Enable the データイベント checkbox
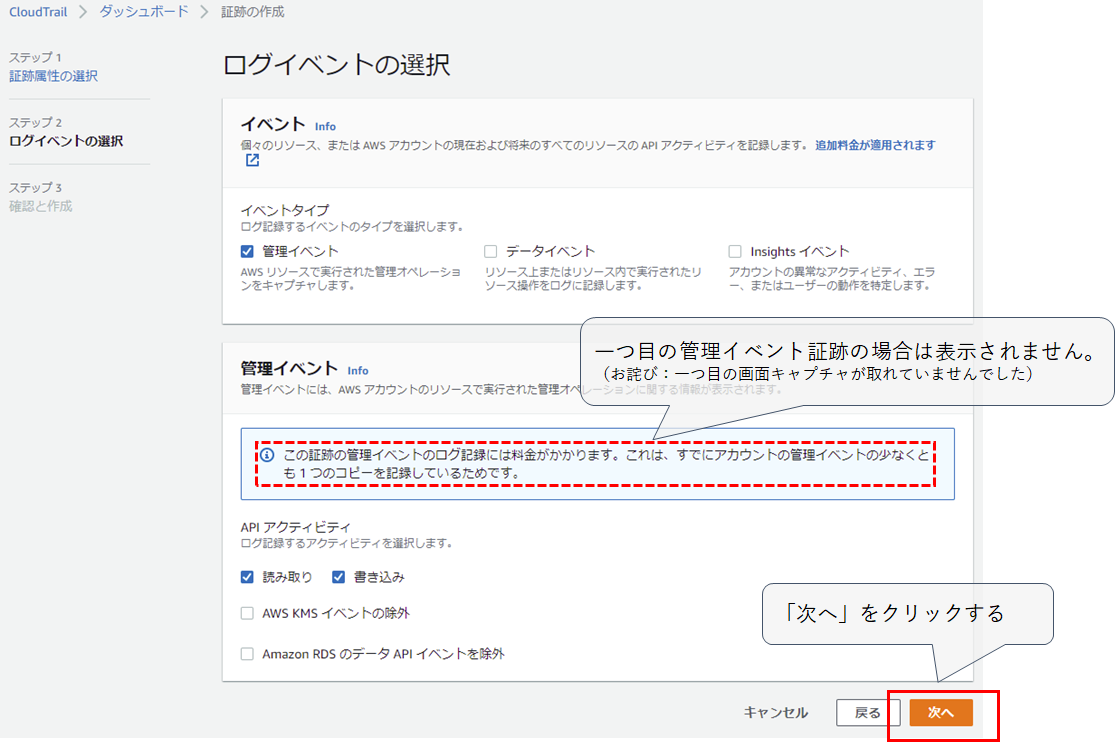Viewport: 1119px width, 742px height. [491, 252]
